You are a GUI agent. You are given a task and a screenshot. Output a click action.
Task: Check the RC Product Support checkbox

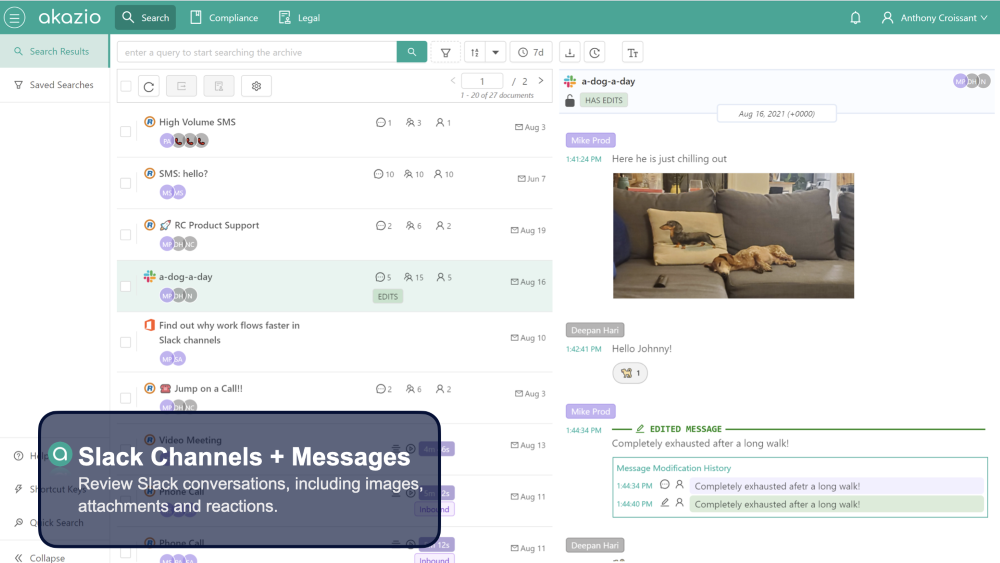[126, 235]
